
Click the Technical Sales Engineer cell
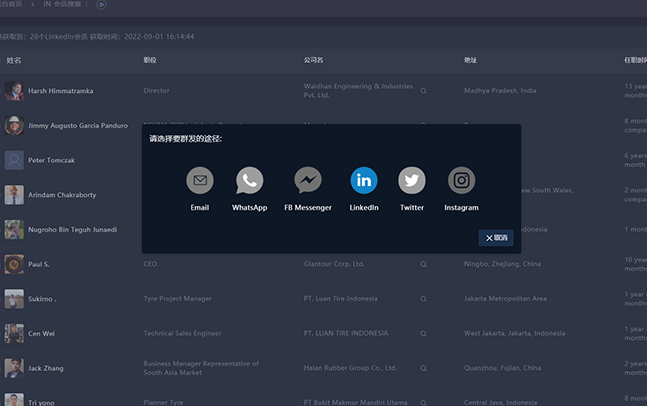(x=182, y=333)
